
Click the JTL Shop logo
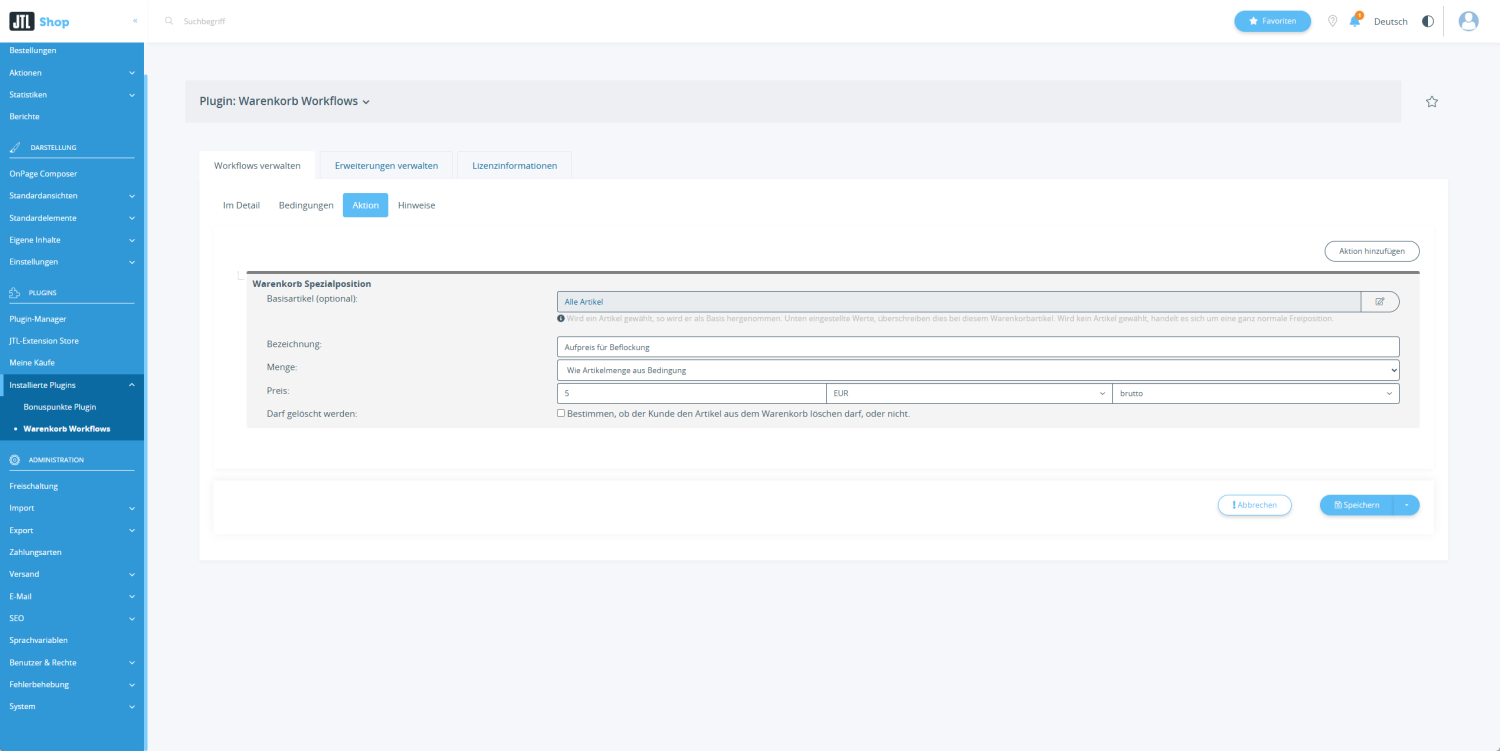[39, 21]
